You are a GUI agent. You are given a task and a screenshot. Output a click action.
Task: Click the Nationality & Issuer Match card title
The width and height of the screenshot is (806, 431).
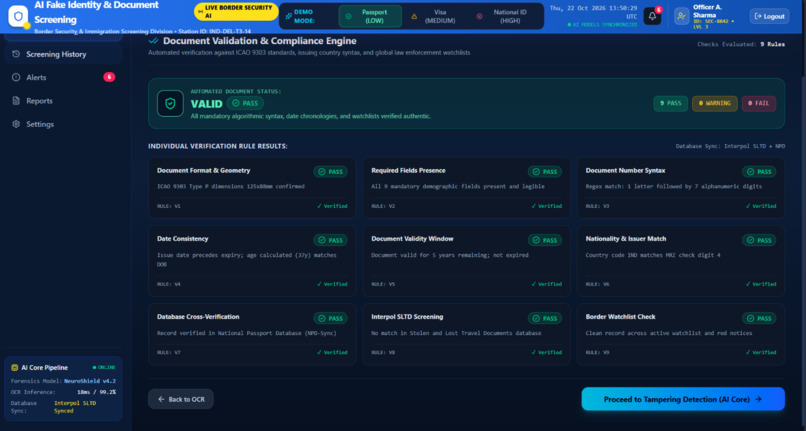(x=626, y=239)
